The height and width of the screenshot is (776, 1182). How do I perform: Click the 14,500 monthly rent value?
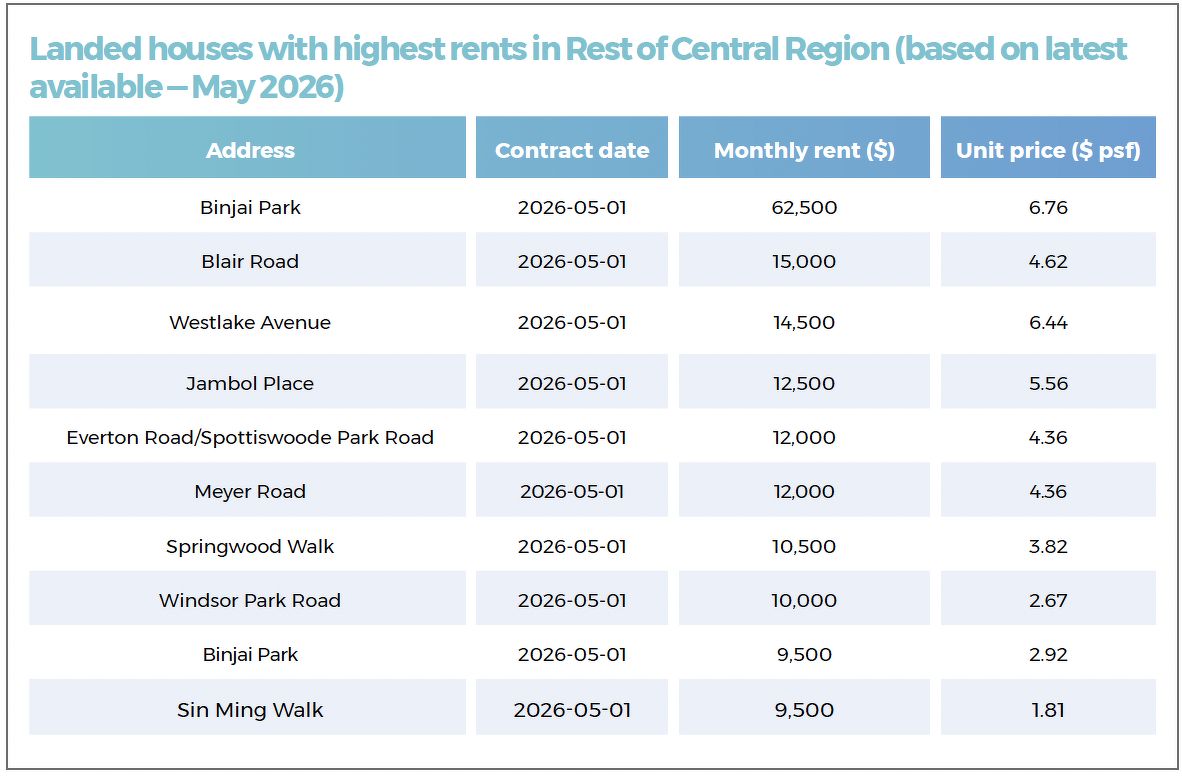(804, 322)
